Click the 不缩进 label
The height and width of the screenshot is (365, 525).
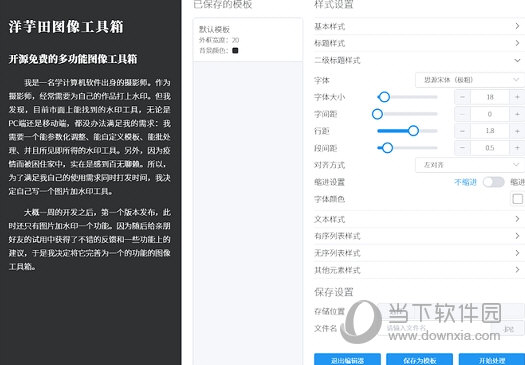(x=465, y=182)
